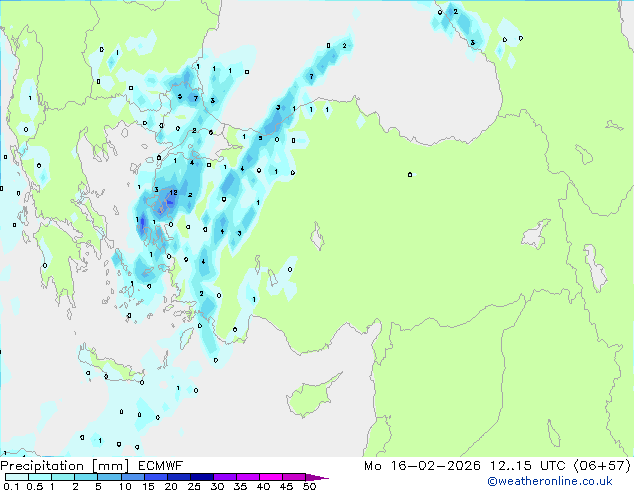Click the 25–30 mm dark blue legend swatch

(202, 477)
